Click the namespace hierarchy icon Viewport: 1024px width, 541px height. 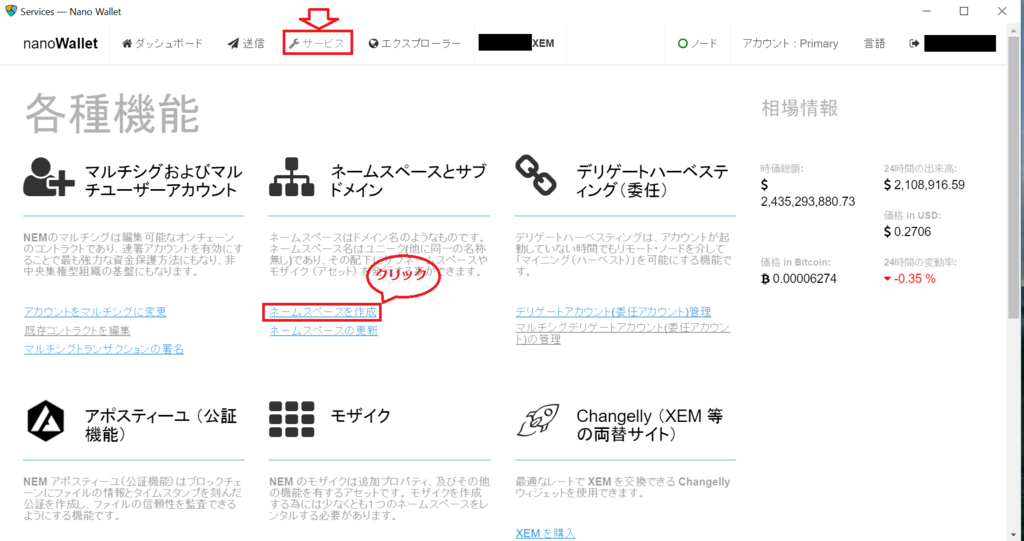click(x=291, y=177)
